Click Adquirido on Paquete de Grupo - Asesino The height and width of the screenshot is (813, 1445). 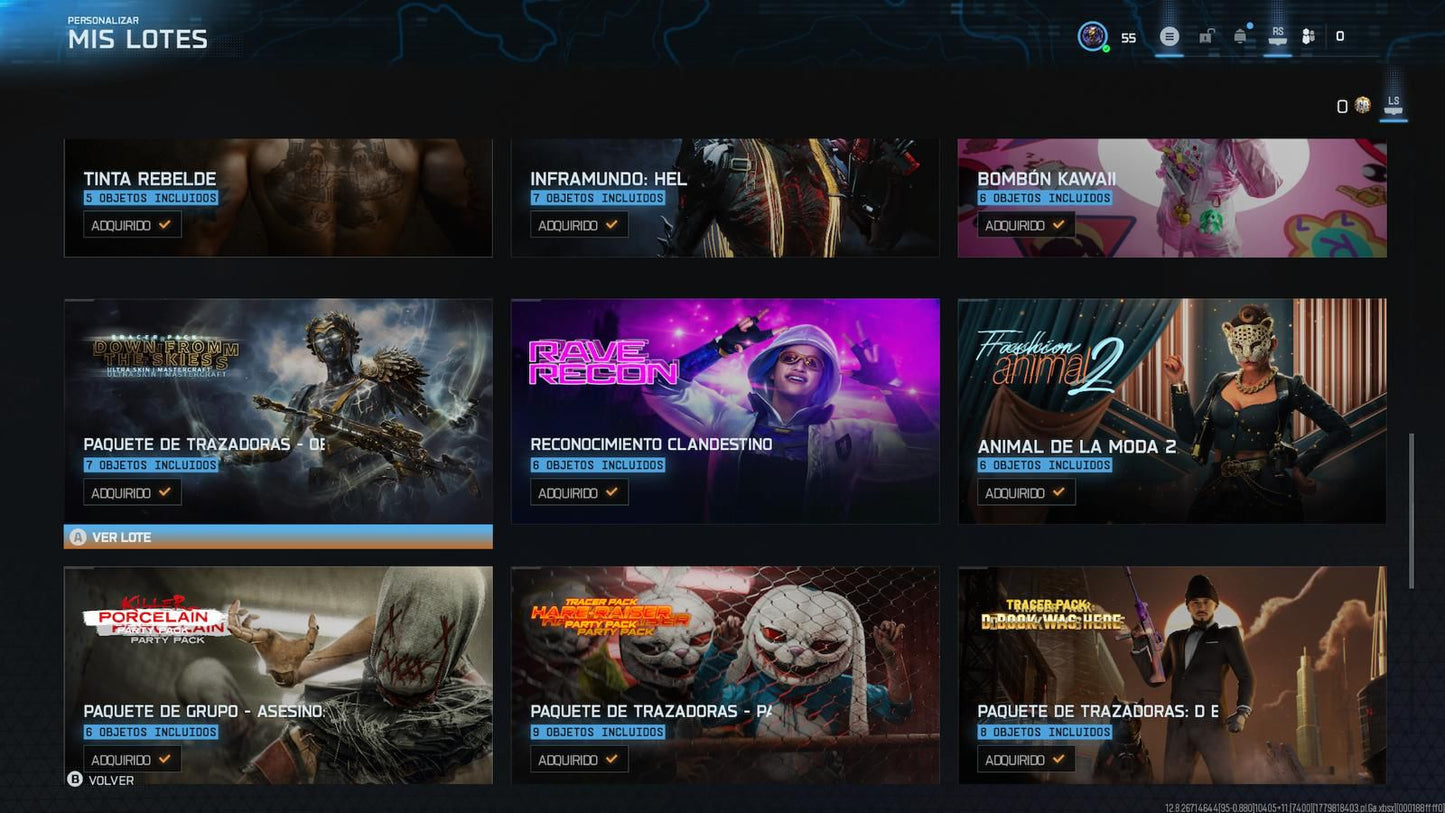click(x=132, y=759)
